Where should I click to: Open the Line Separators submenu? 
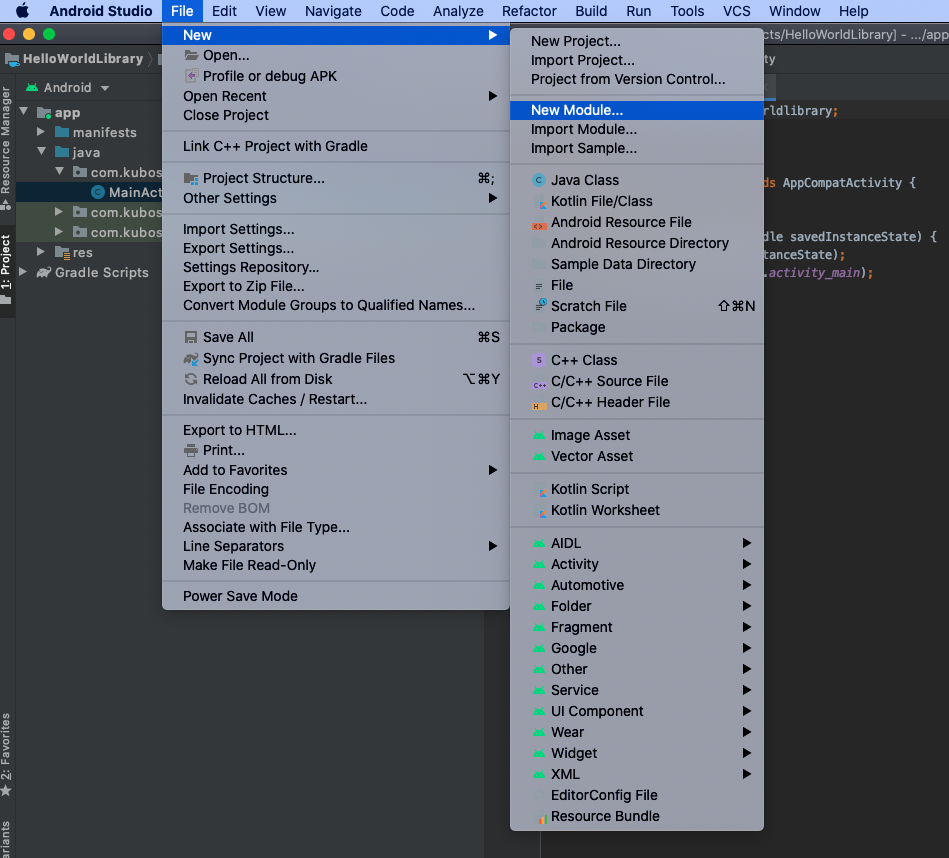point(336,546)
